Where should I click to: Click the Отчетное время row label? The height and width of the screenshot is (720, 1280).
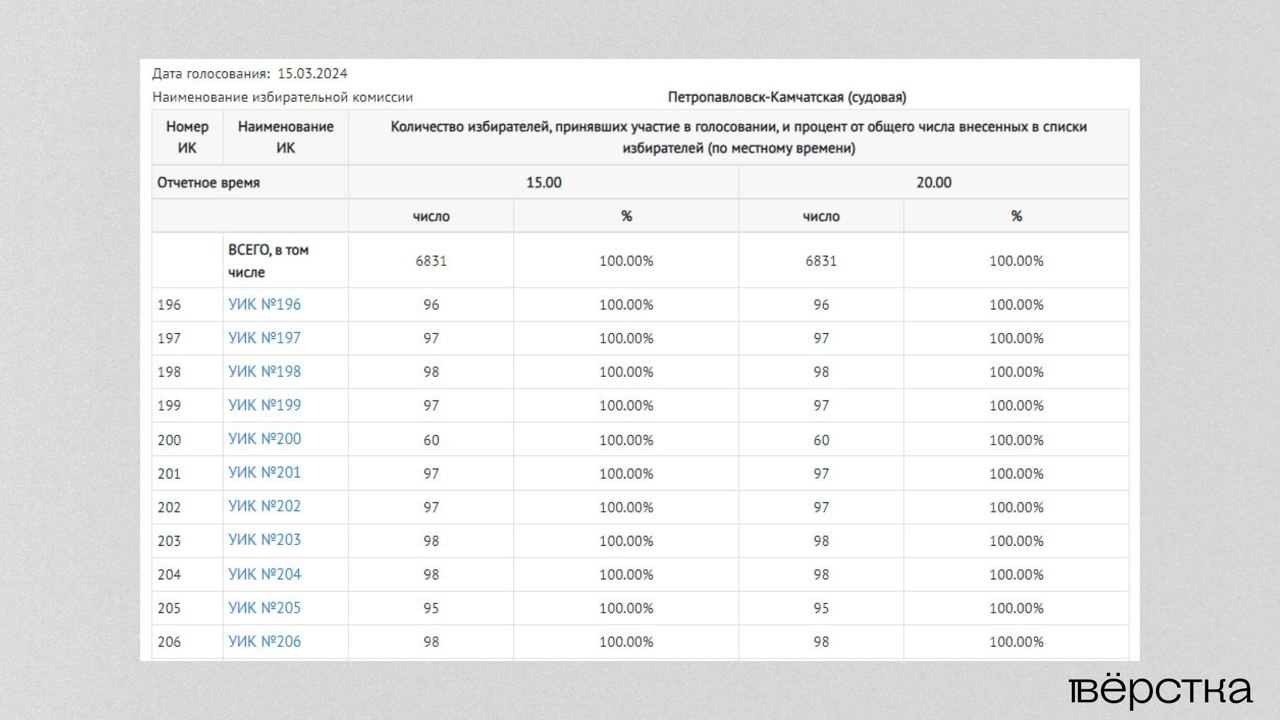point(208,183)
